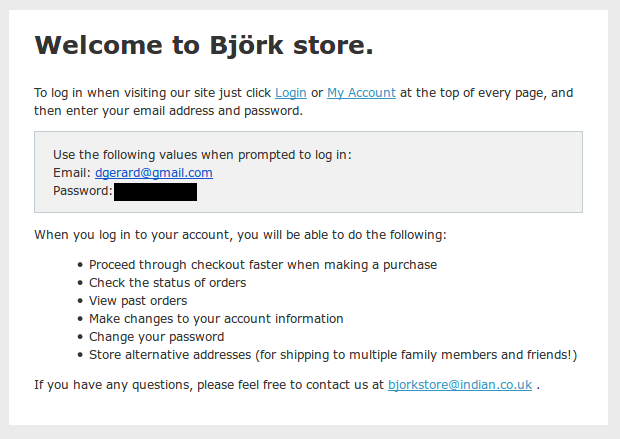The height and width of the screenshot is (439, 620).
Task: Select the "Check the status of orders" item
Action: 167,283
